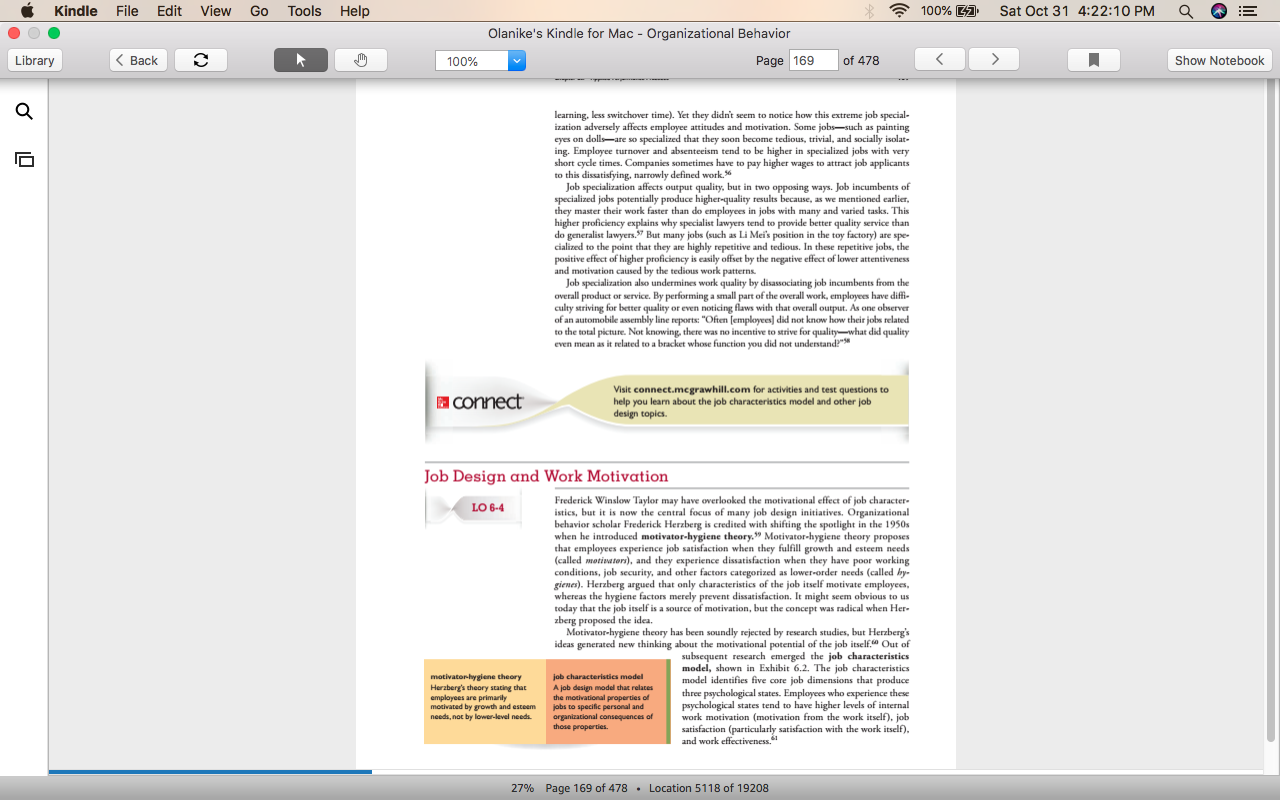Open the View menu

[215, 11]
